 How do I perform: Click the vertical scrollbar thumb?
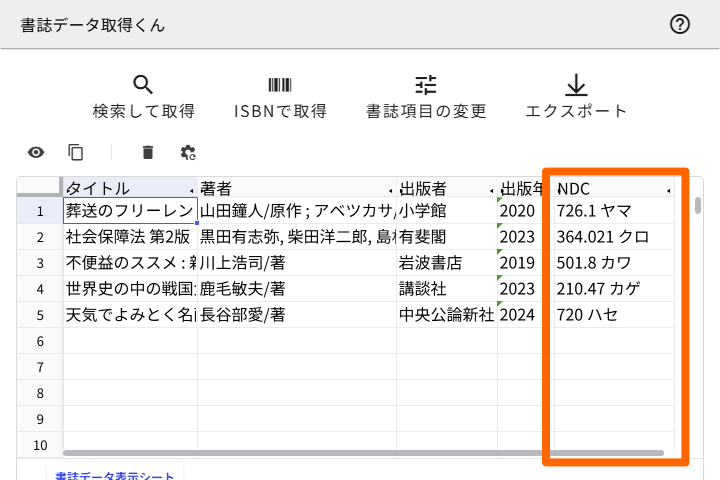click(x=698, y=206)
